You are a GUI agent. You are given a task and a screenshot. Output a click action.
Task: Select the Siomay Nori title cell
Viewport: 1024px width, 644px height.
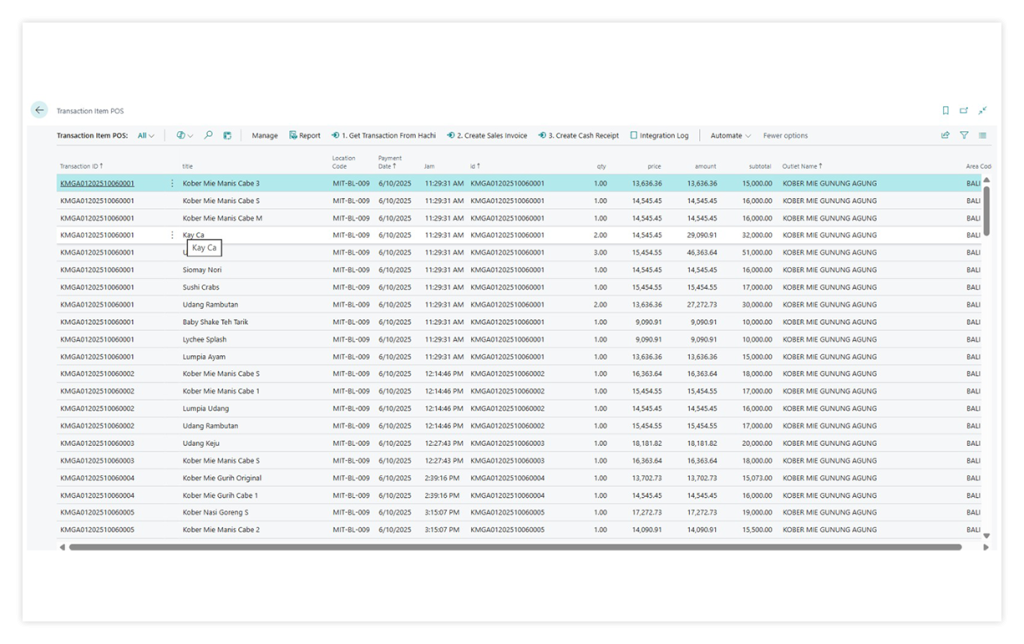click(x=202, y=270)
